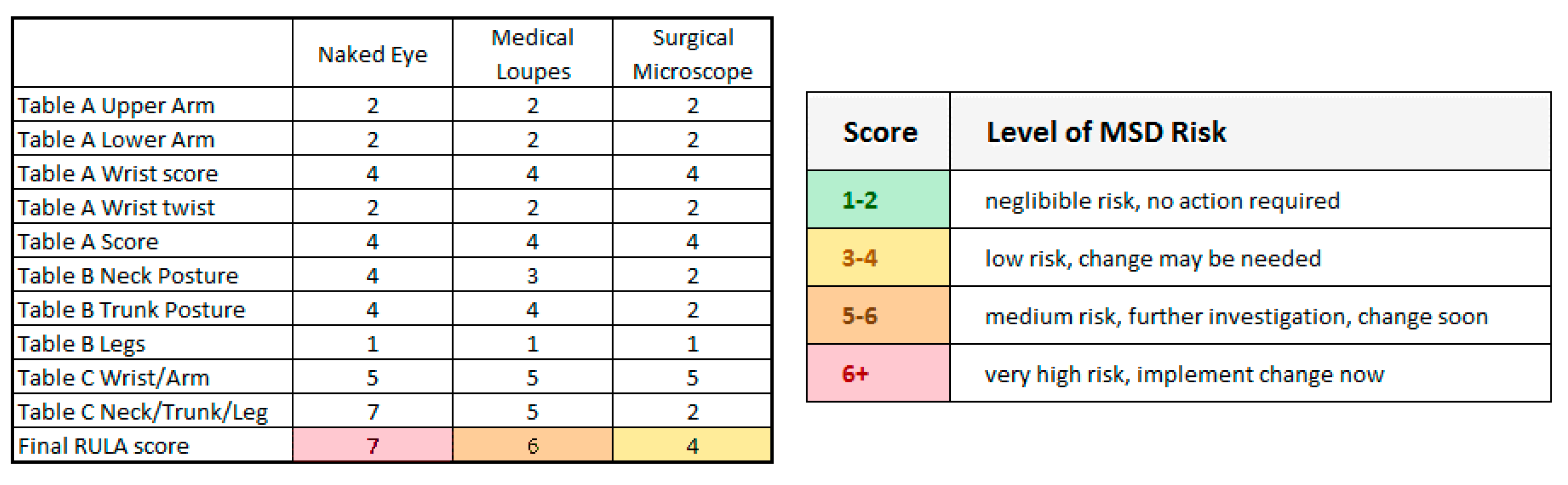Click the pink Final RULA score 7 cell
This screenshot has width=1568, height=485.
(x=372, y=446)
